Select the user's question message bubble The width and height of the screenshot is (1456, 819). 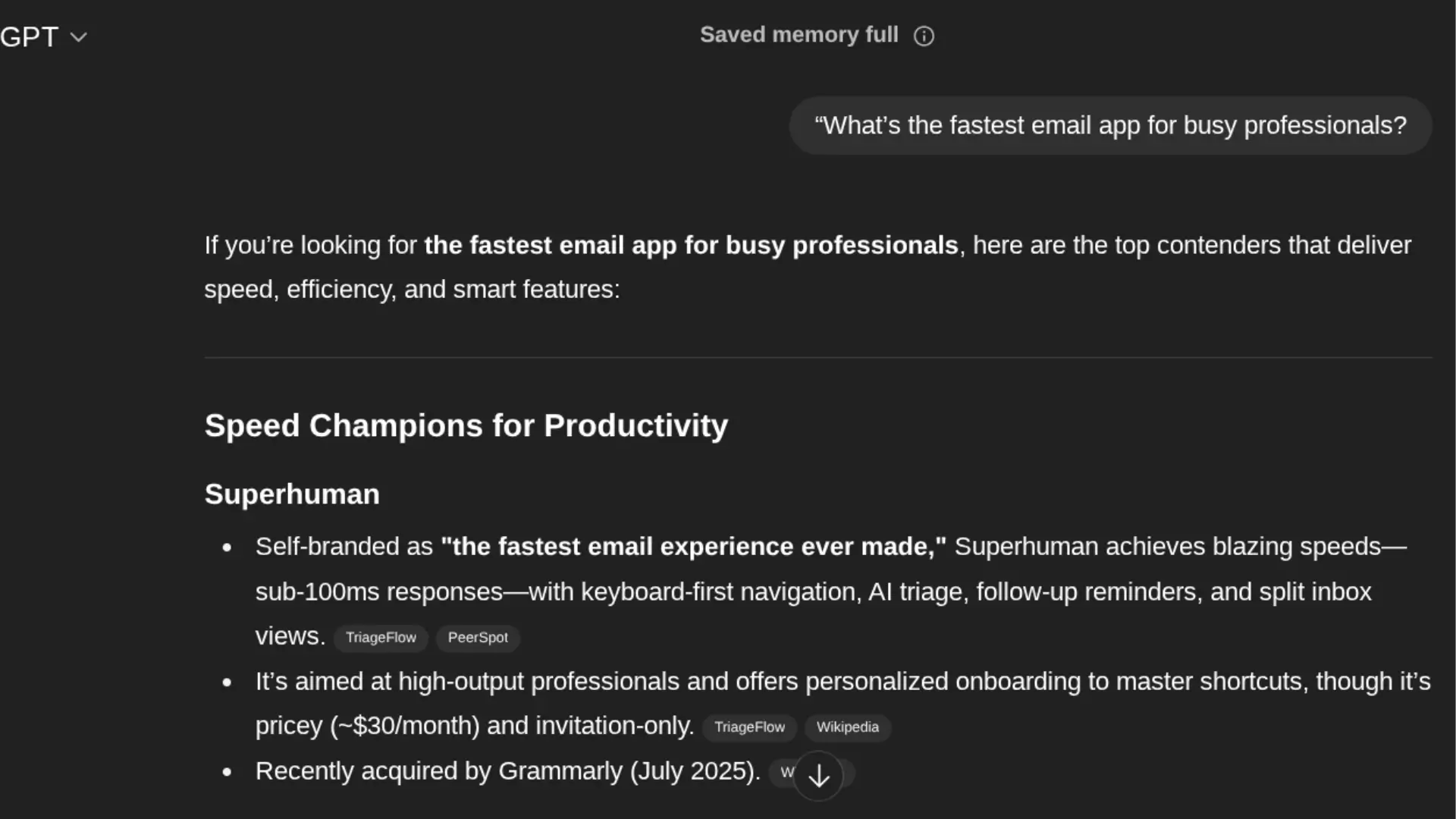1109,125
